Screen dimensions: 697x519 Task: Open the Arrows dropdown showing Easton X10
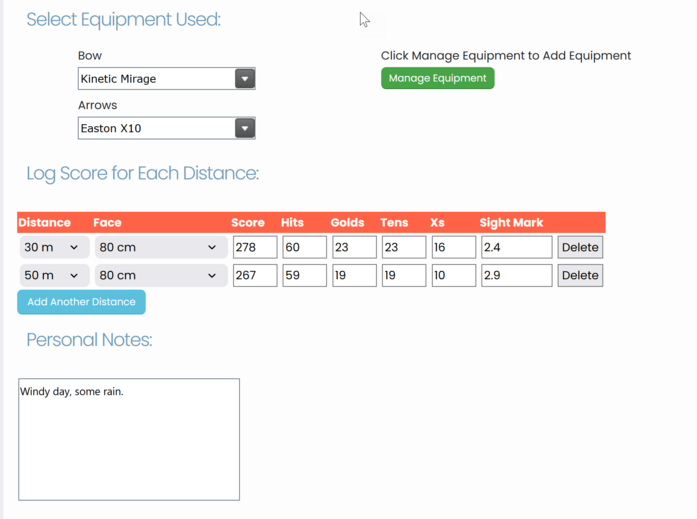166,128
